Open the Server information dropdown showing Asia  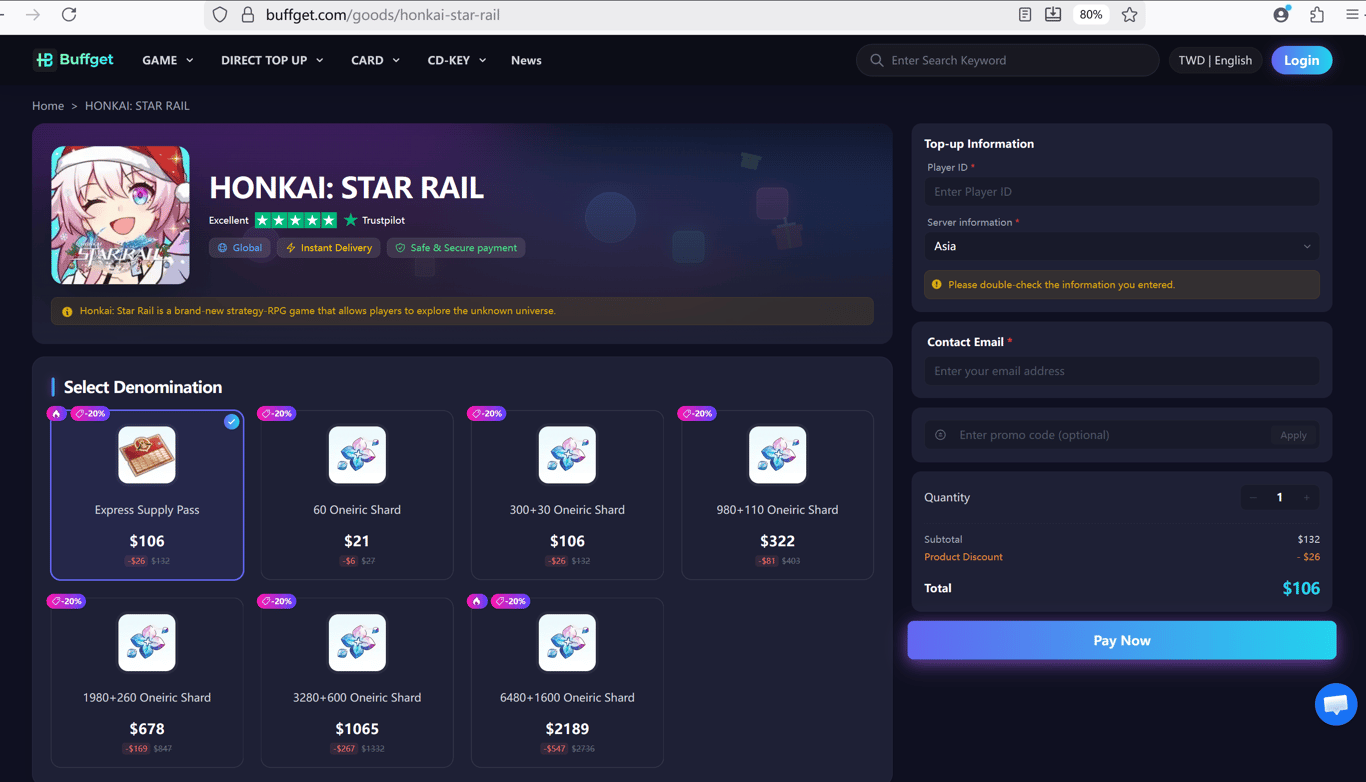tap(1122, 246)
